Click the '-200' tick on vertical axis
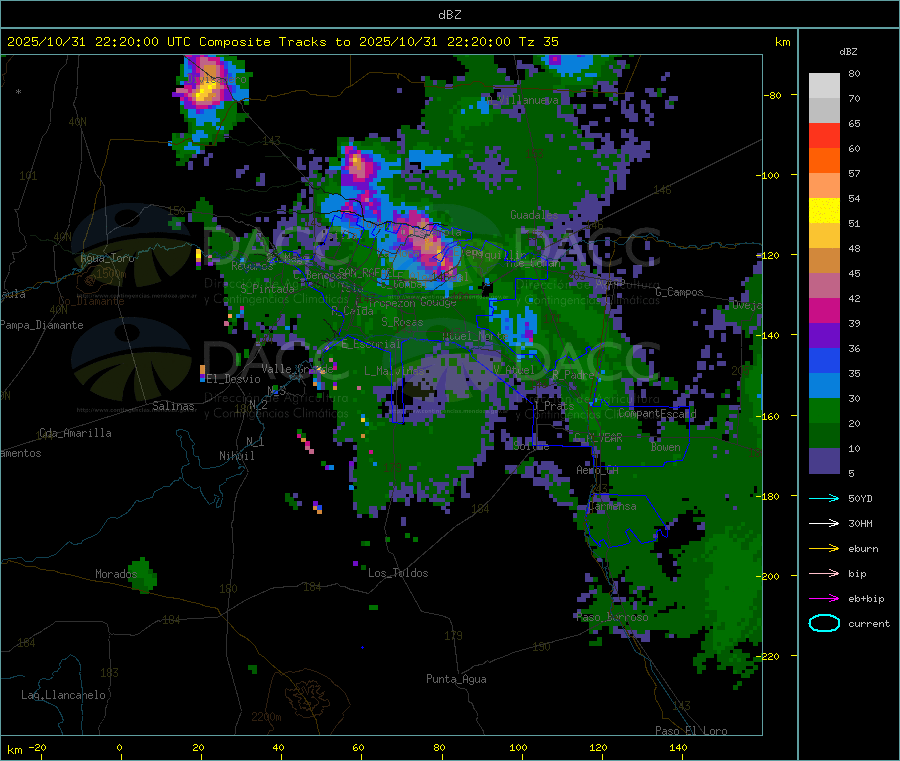 click(767, 576)
